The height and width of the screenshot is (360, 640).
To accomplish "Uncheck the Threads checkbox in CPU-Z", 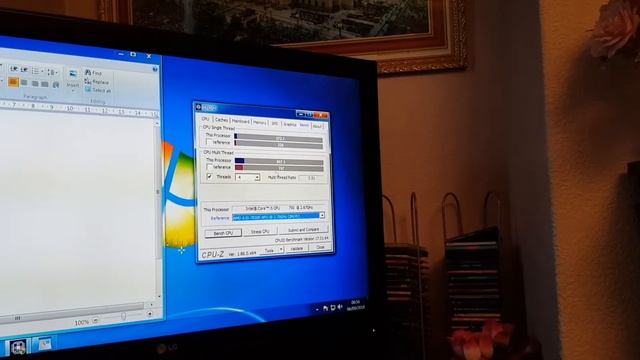I will point(210,176).
